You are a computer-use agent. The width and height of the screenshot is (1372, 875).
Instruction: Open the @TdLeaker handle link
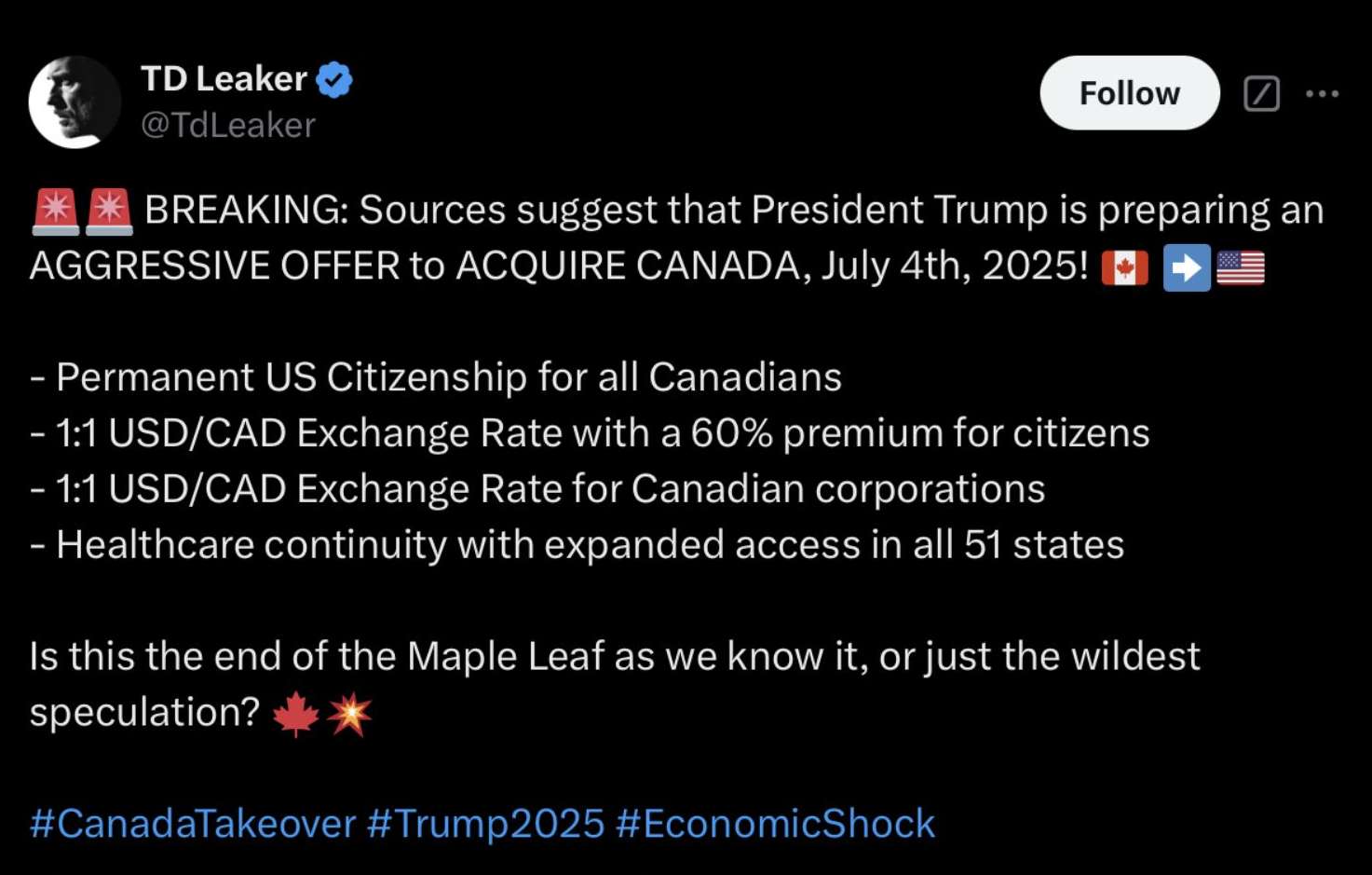point(228,125)
